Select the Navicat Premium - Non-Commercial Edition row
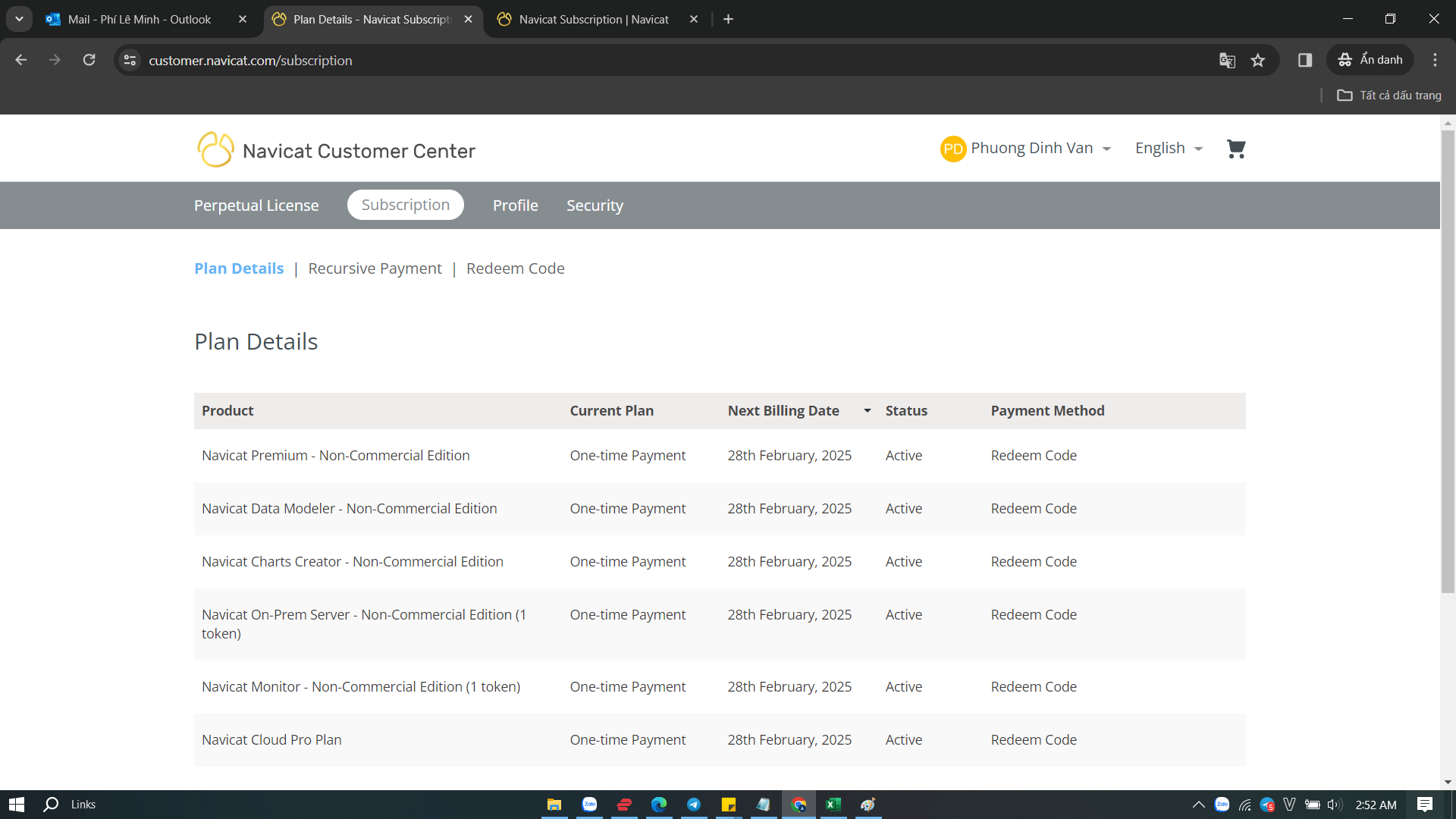Image resolution: width=1456 pixels, height=819 pixels. [x=720, y=456]
